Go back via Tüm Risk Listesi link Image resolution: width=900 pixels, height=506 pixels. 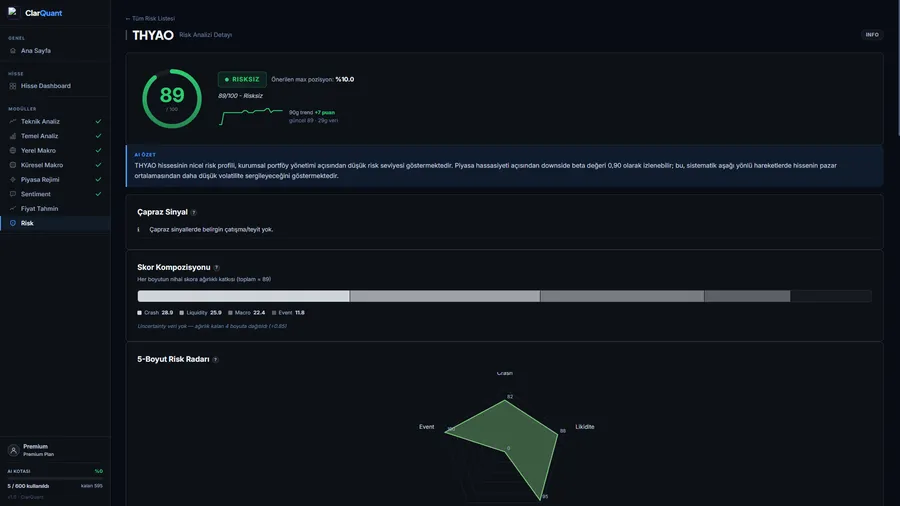150,18
